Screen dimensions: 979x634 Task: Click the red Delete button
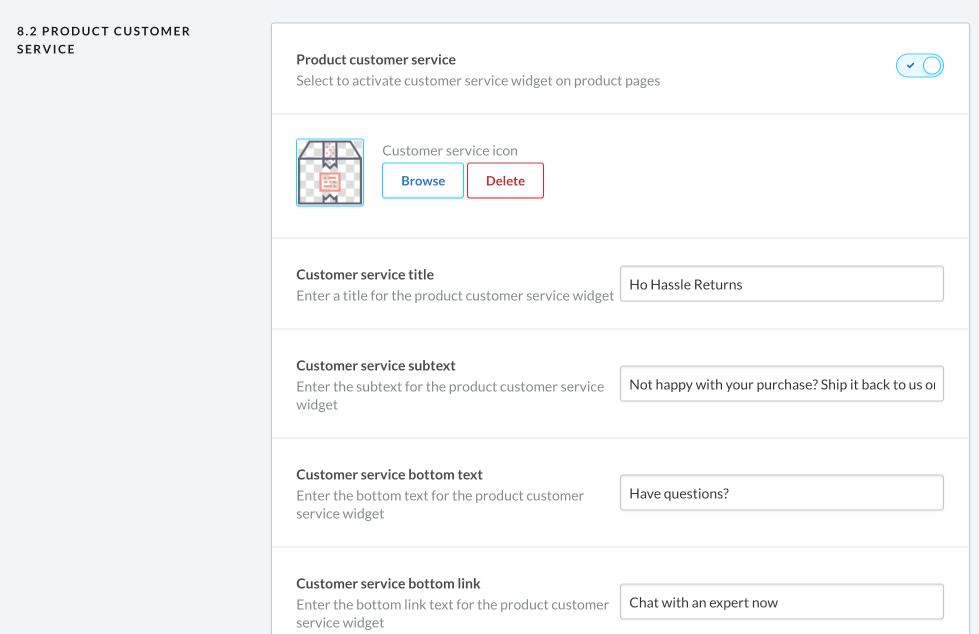tap(505, 181)
